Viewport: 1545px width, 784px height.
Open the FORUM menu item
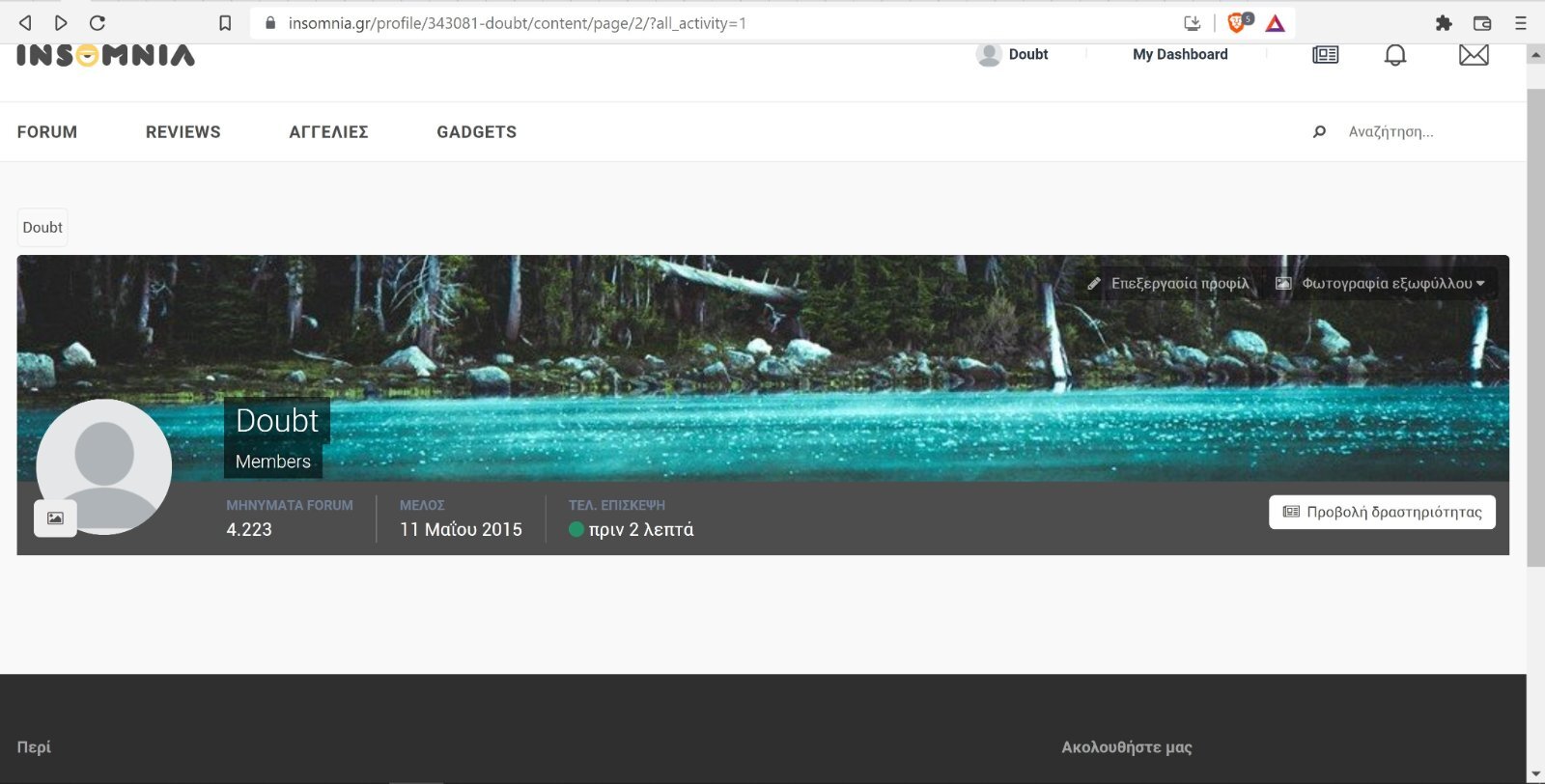tap(47, 132)
